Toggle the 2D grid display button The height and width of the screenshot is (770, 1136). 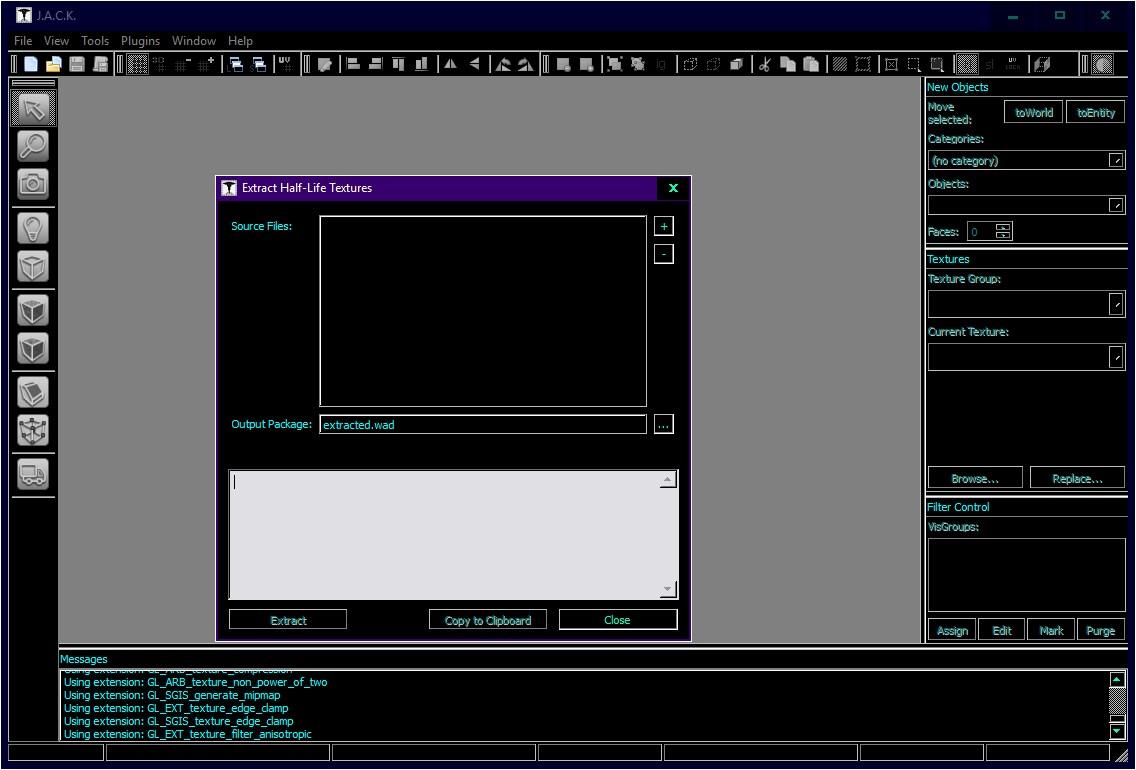(x=138, y=64)
